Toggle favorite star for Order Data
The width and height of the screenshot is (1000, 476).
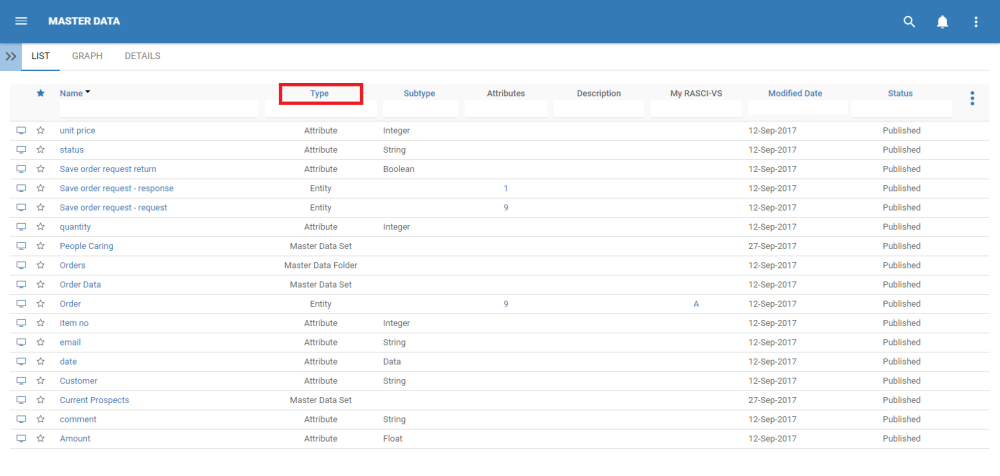pos(41,285)
